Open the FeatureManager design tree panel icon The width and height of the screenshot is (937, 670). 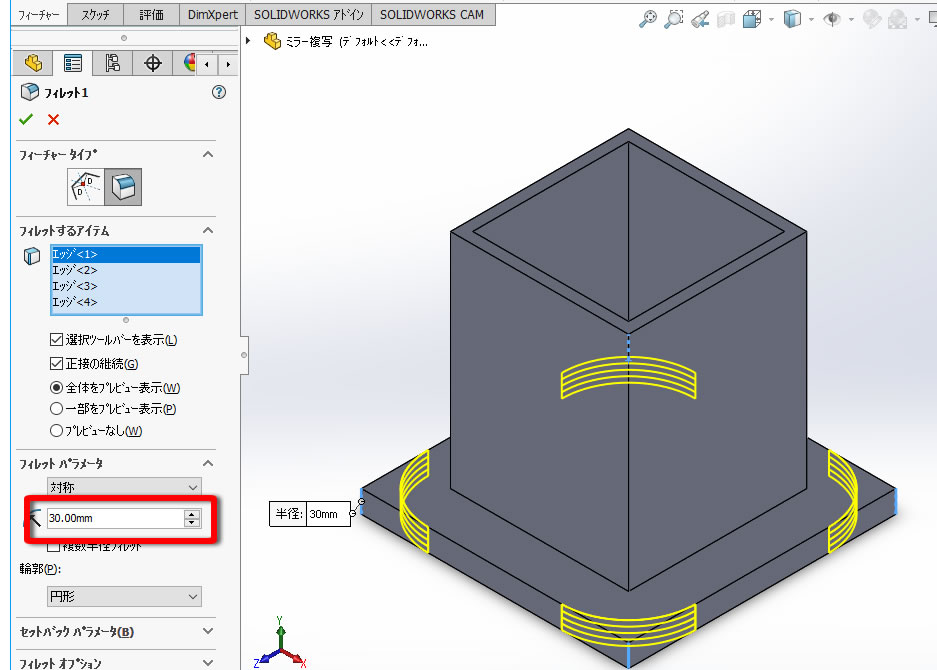(x=33, y=63)
